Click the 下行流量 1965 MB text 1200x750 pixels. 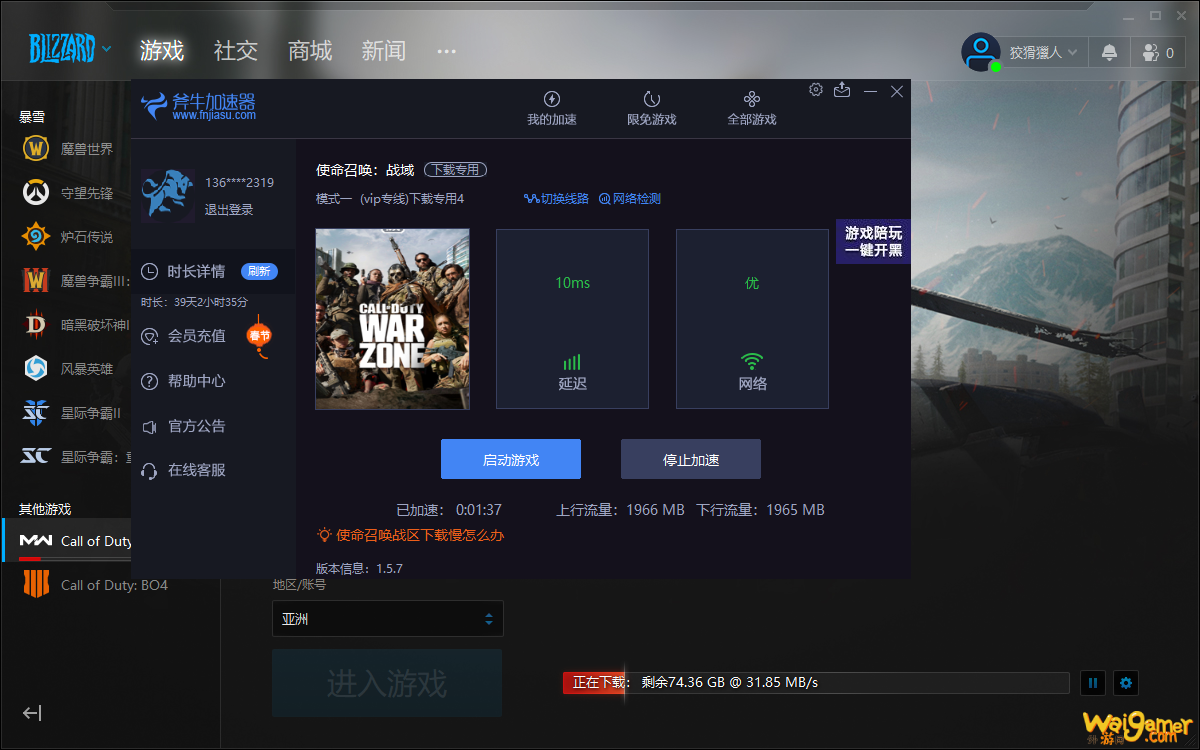click(760, 510)
